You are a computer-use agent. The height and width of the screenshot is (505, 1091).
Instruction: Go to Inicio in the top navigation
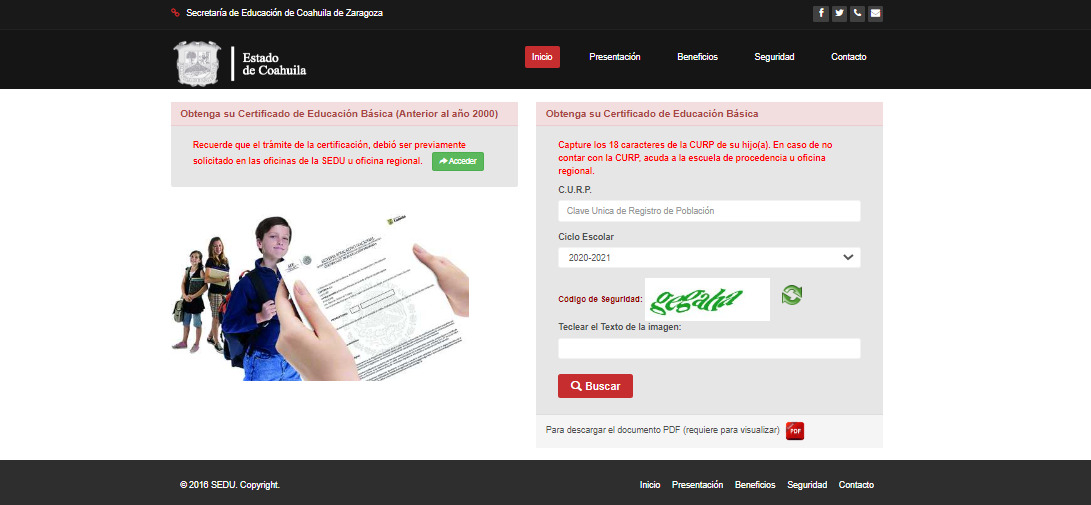(x=542, y=57)
